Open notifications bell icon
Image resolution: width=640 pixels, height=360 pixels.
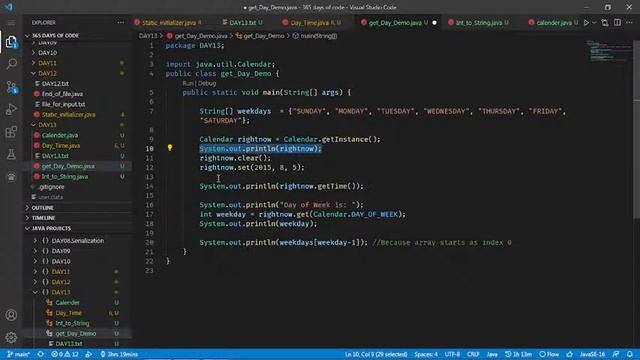tap(630, 354)
